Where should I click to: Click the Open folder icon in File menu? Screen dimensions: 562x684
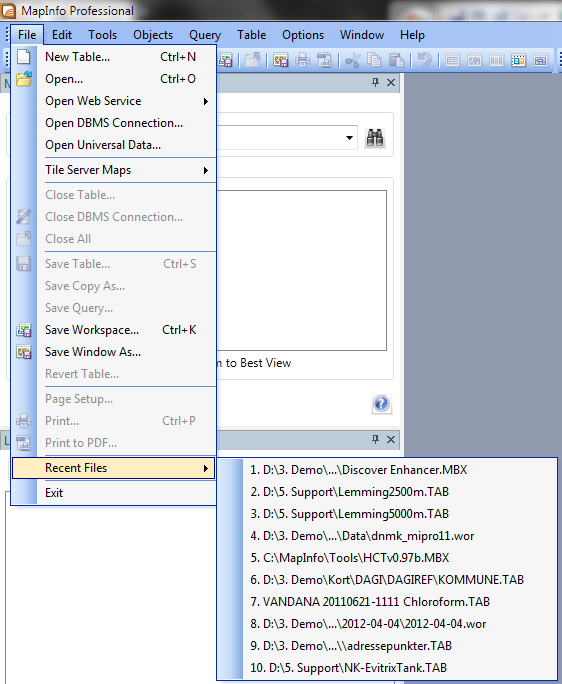click(24, 79)
